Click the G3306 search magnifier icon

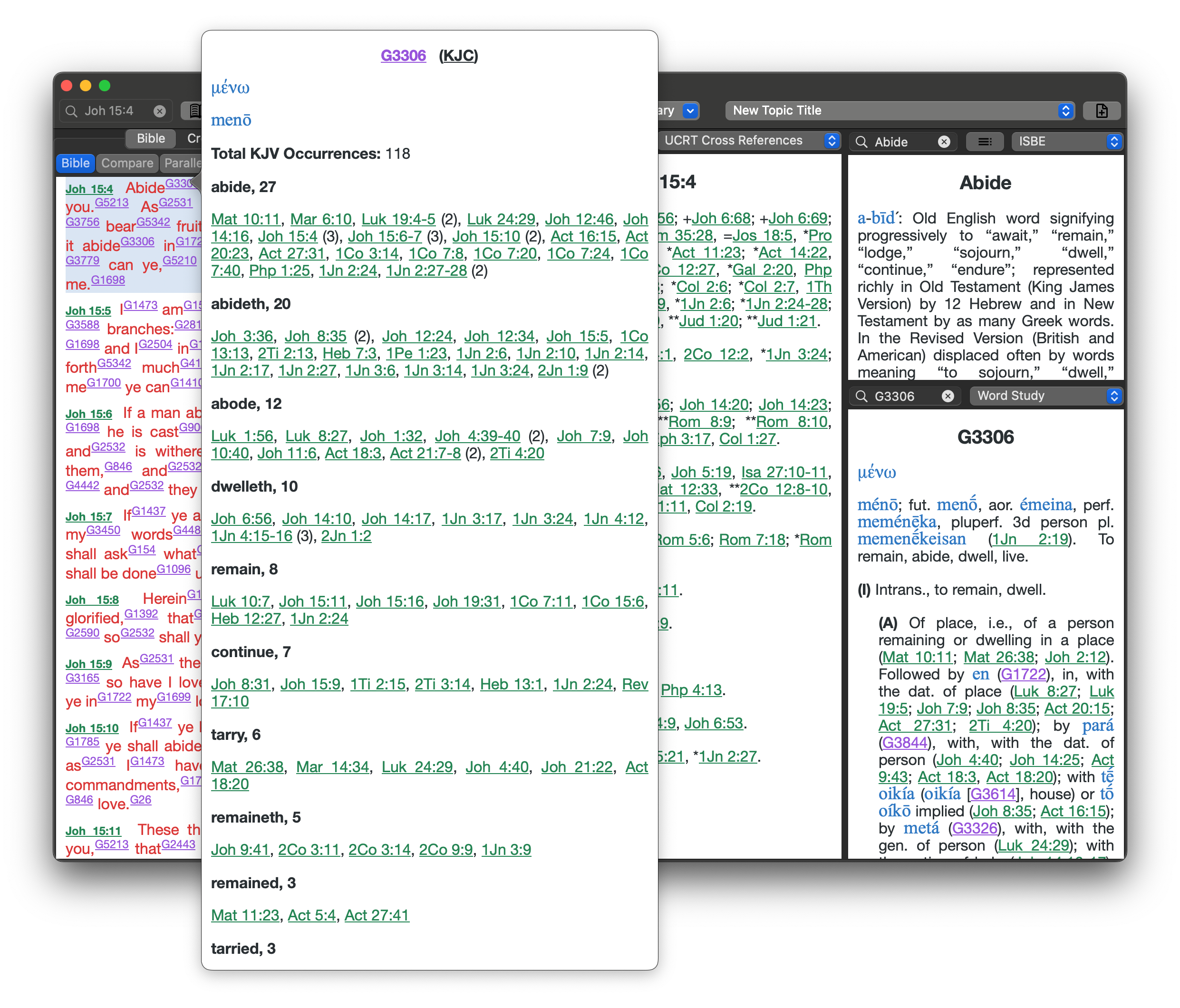(x=861, y=397)
